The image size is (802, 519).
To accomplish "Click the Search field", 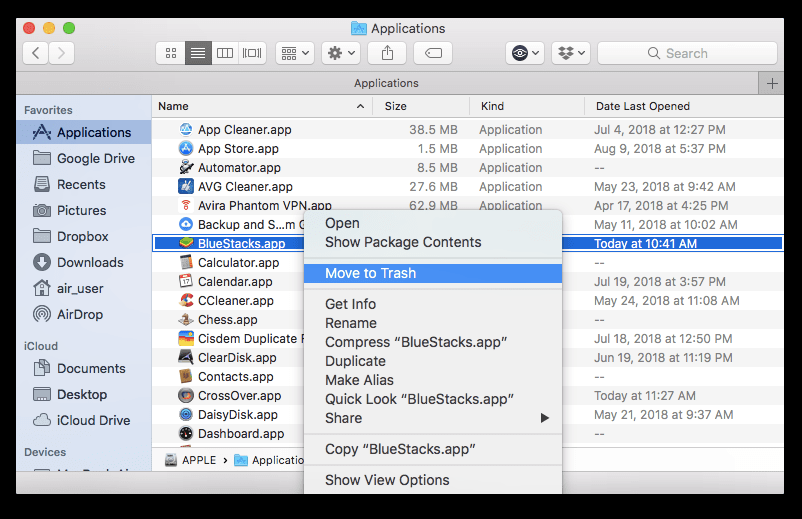I will [687, 53].
